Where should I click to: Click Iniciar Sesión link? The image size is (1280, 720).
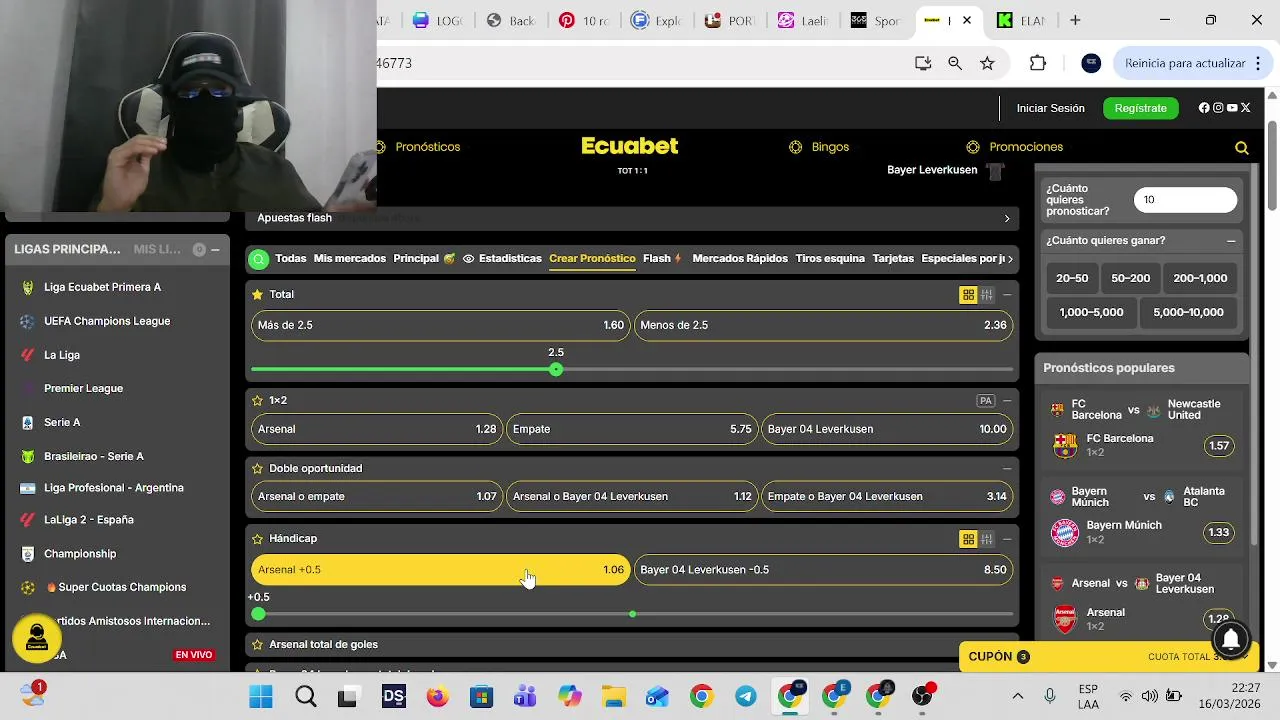(1050, 108)
